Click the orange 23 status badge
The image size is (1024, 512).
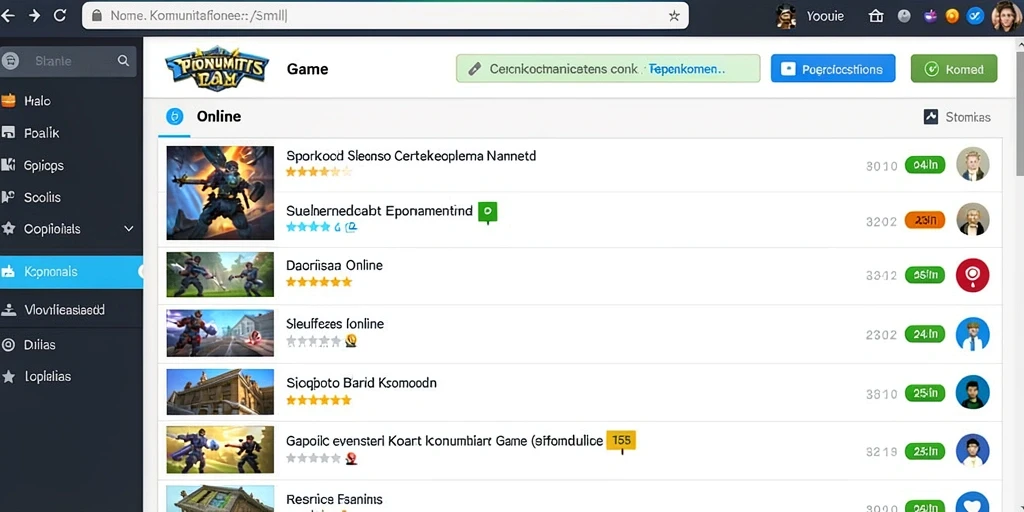click(x=925, y=221)
